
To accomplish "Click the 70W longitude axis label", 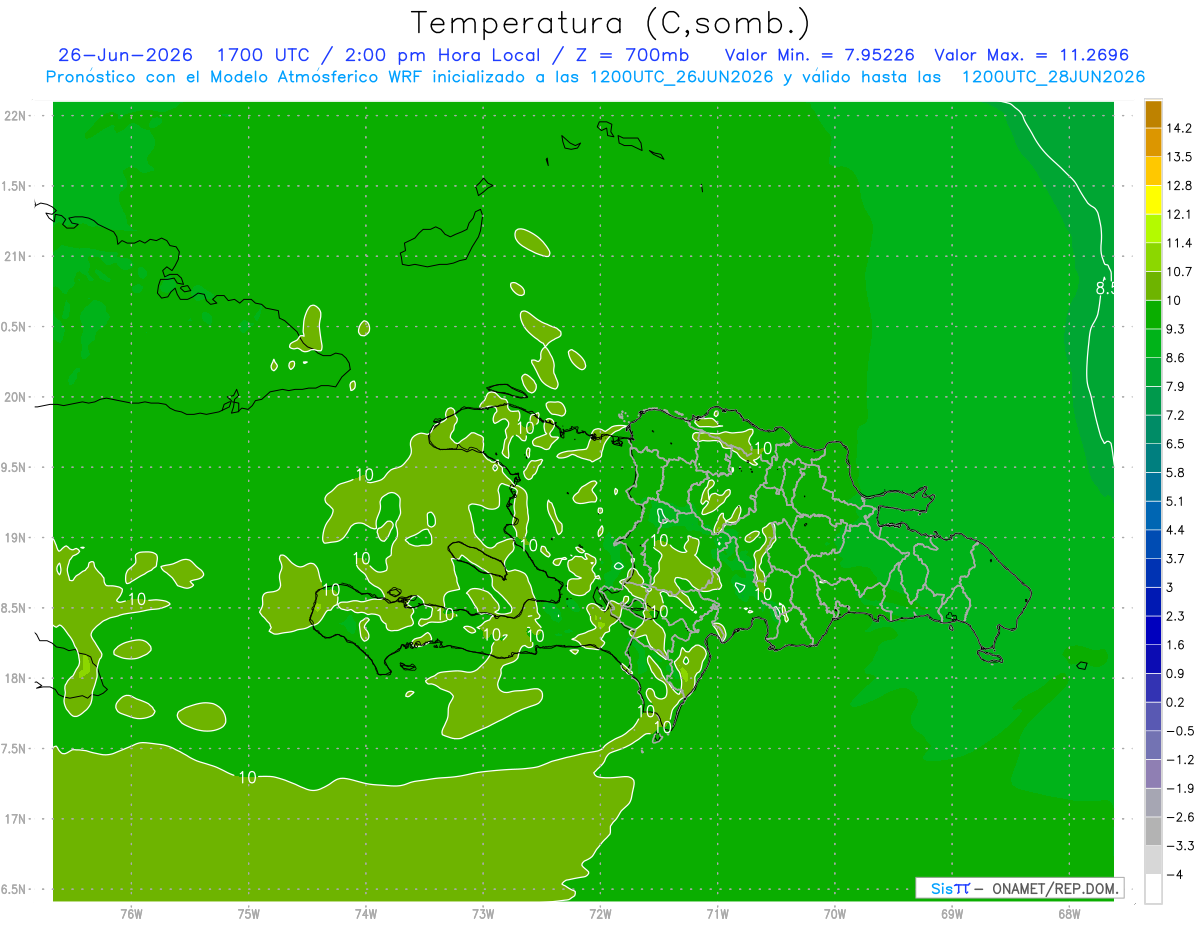I will tap(834, 914).
